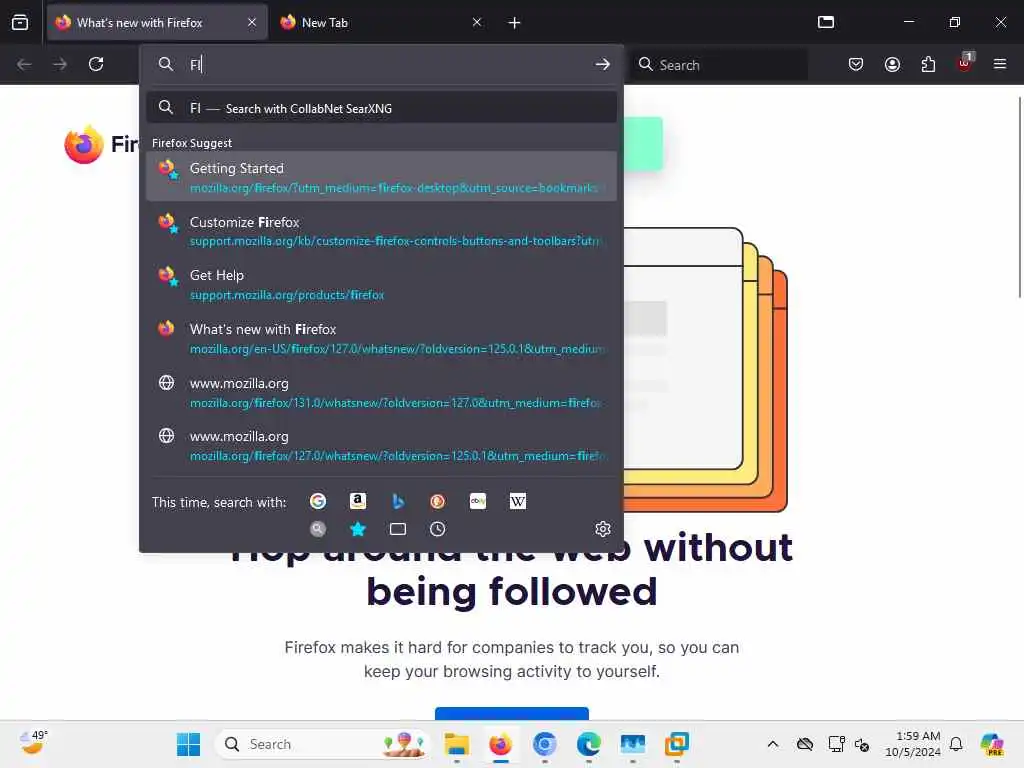Search this time with Bing
Image resolution: width=1024 pixels, height=768 pixels.
coord(398,502)
